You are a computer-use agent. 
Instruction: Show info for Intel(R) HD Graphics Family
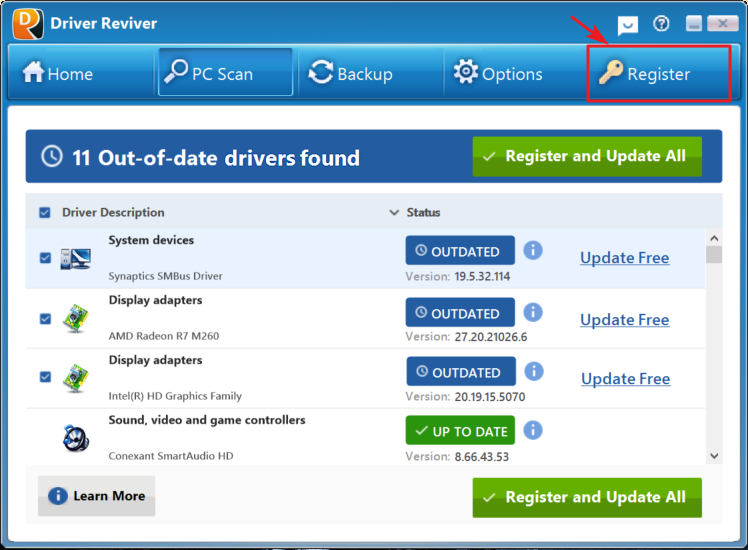pyautogui.click(x=534, y=371)
